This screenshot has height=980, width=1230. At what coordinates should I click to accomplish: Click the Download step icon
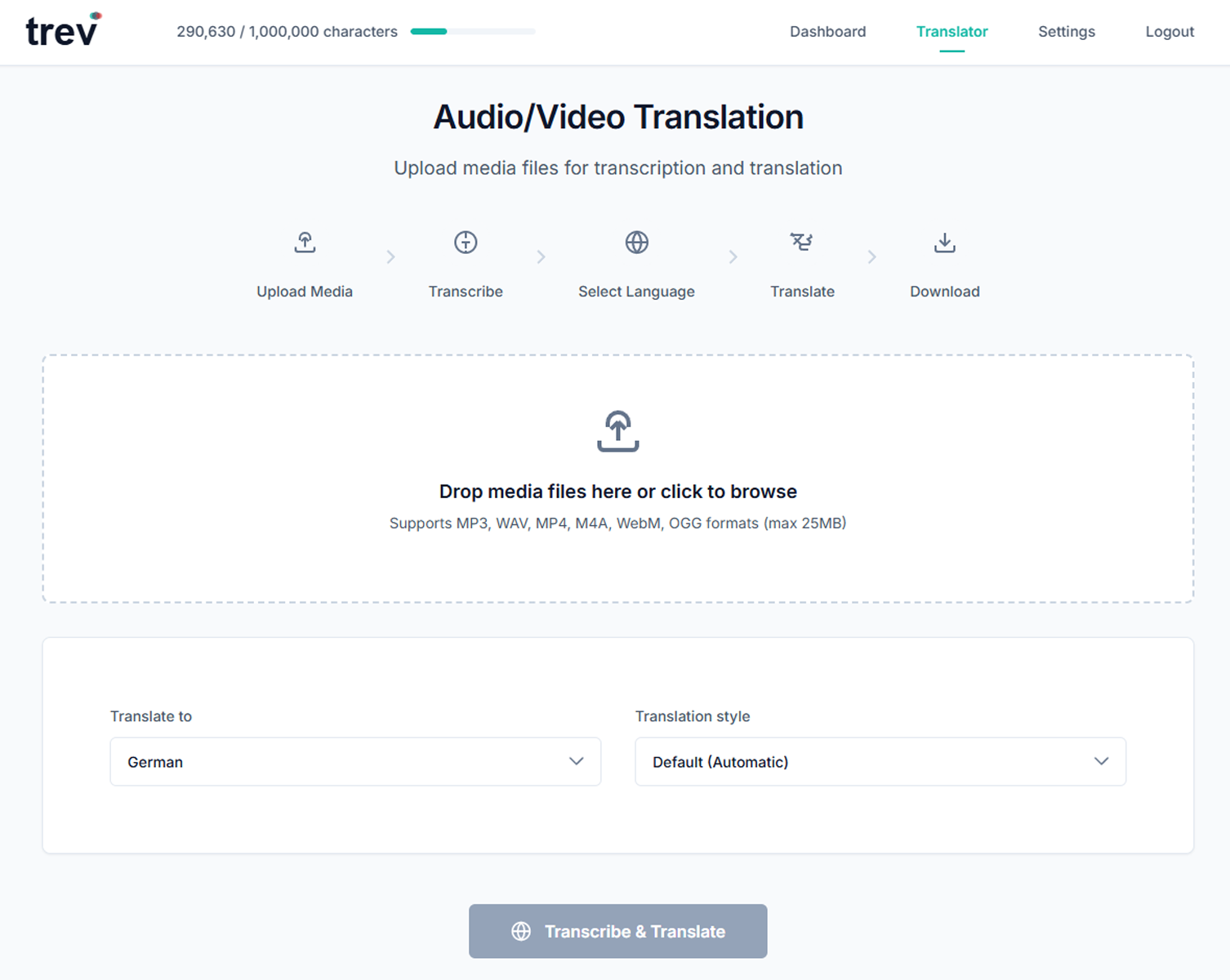944,243
